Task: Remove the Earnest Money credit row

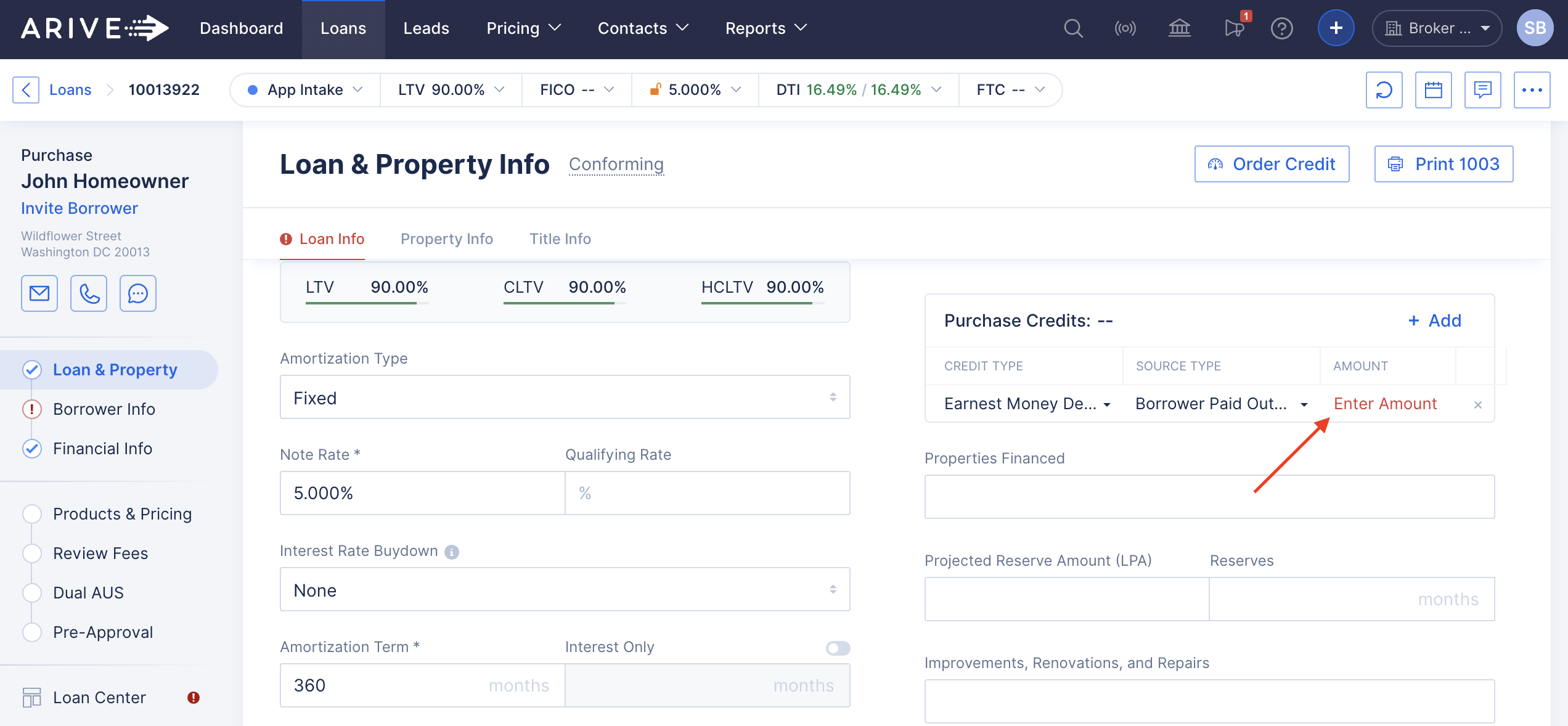Action: tap(1477, 405)
